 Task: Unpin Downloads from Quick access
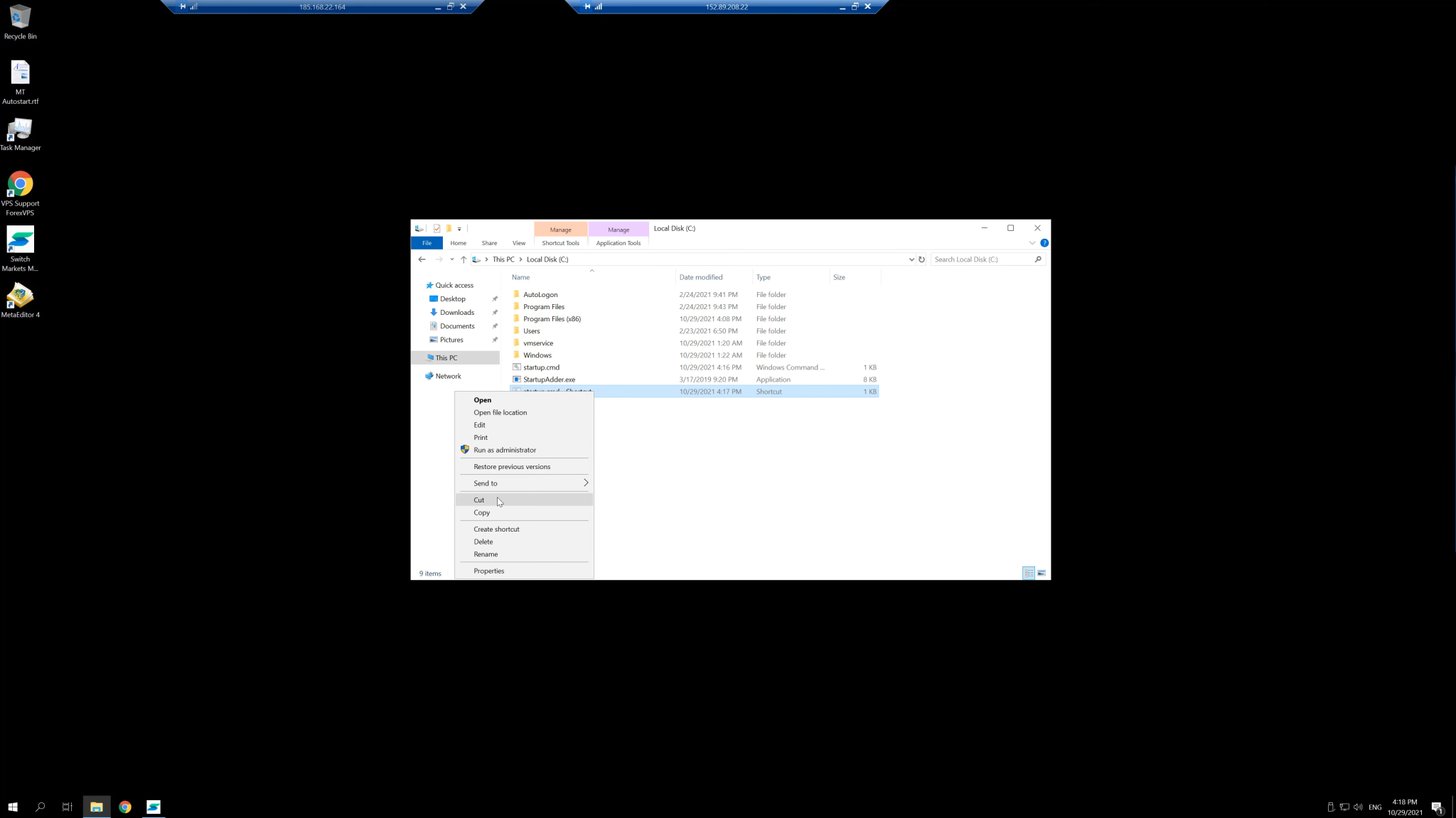point(496,312)
